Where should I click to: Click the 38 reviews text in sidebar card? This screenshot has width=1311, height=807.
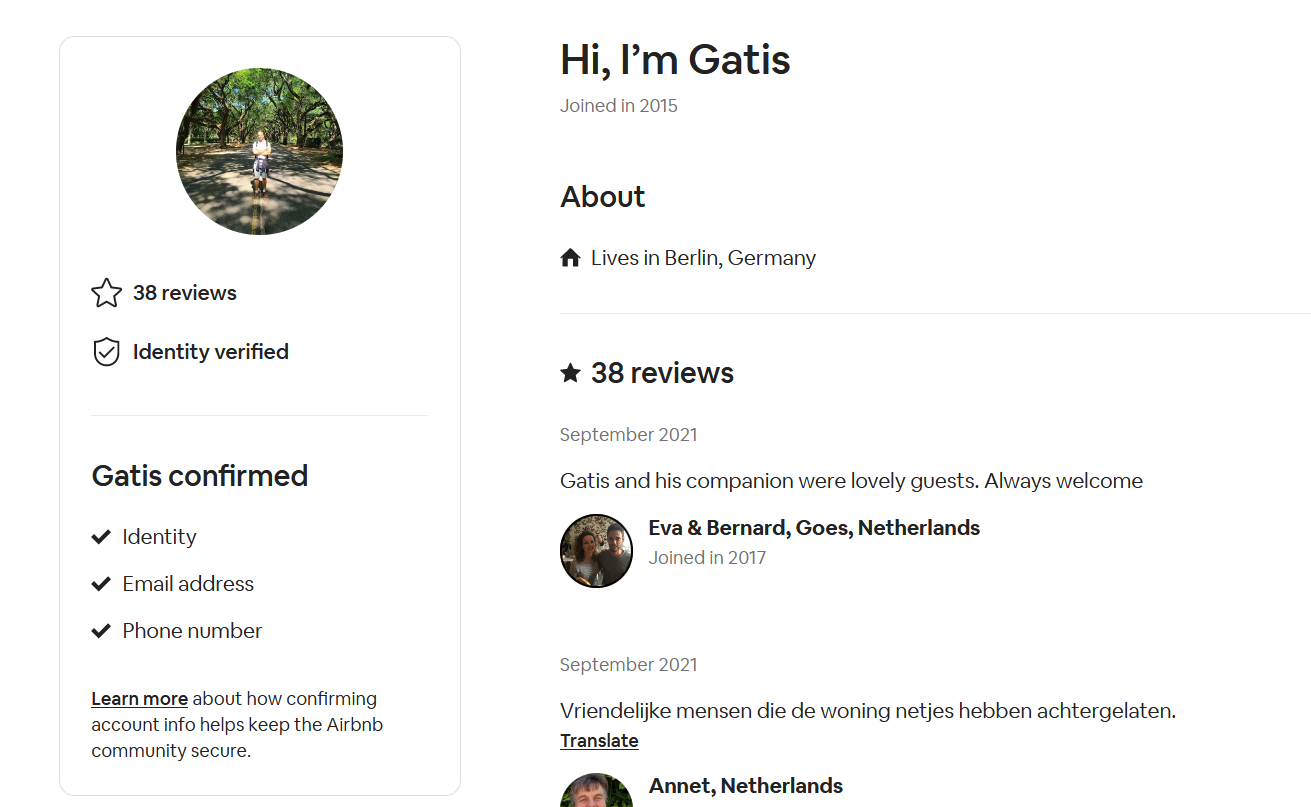click(x=185, y=293)
